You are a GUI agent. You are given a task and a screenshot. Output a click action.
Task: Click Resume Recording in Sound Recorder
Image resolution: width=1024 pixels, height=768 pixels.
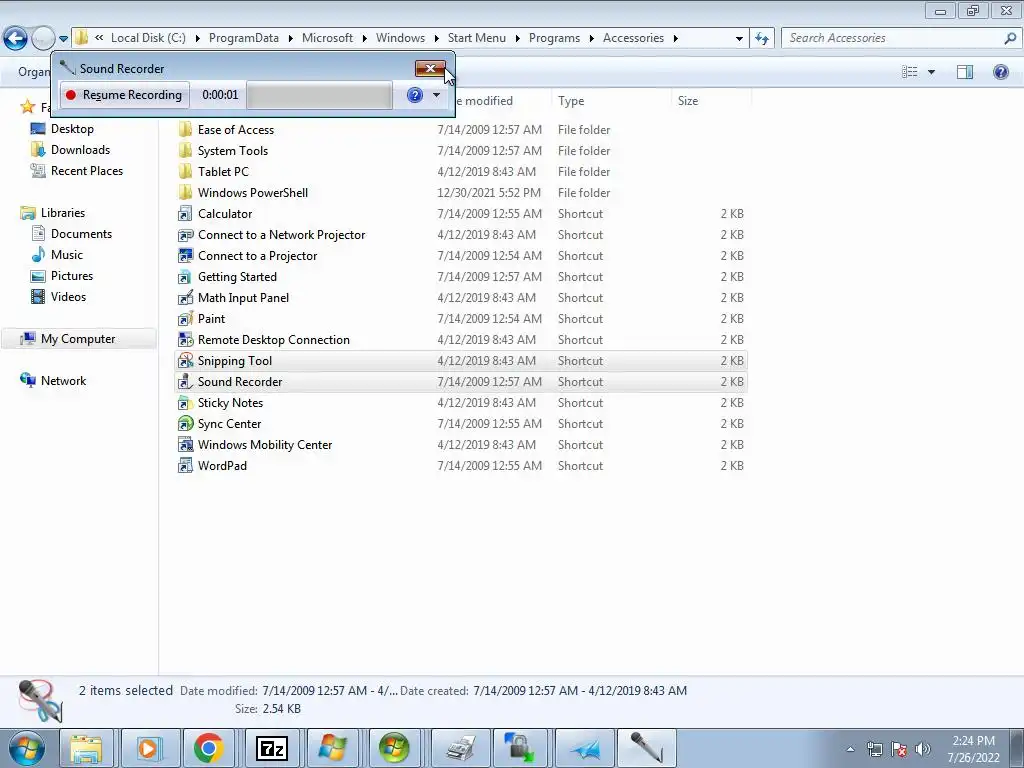(x=125, y=95)
